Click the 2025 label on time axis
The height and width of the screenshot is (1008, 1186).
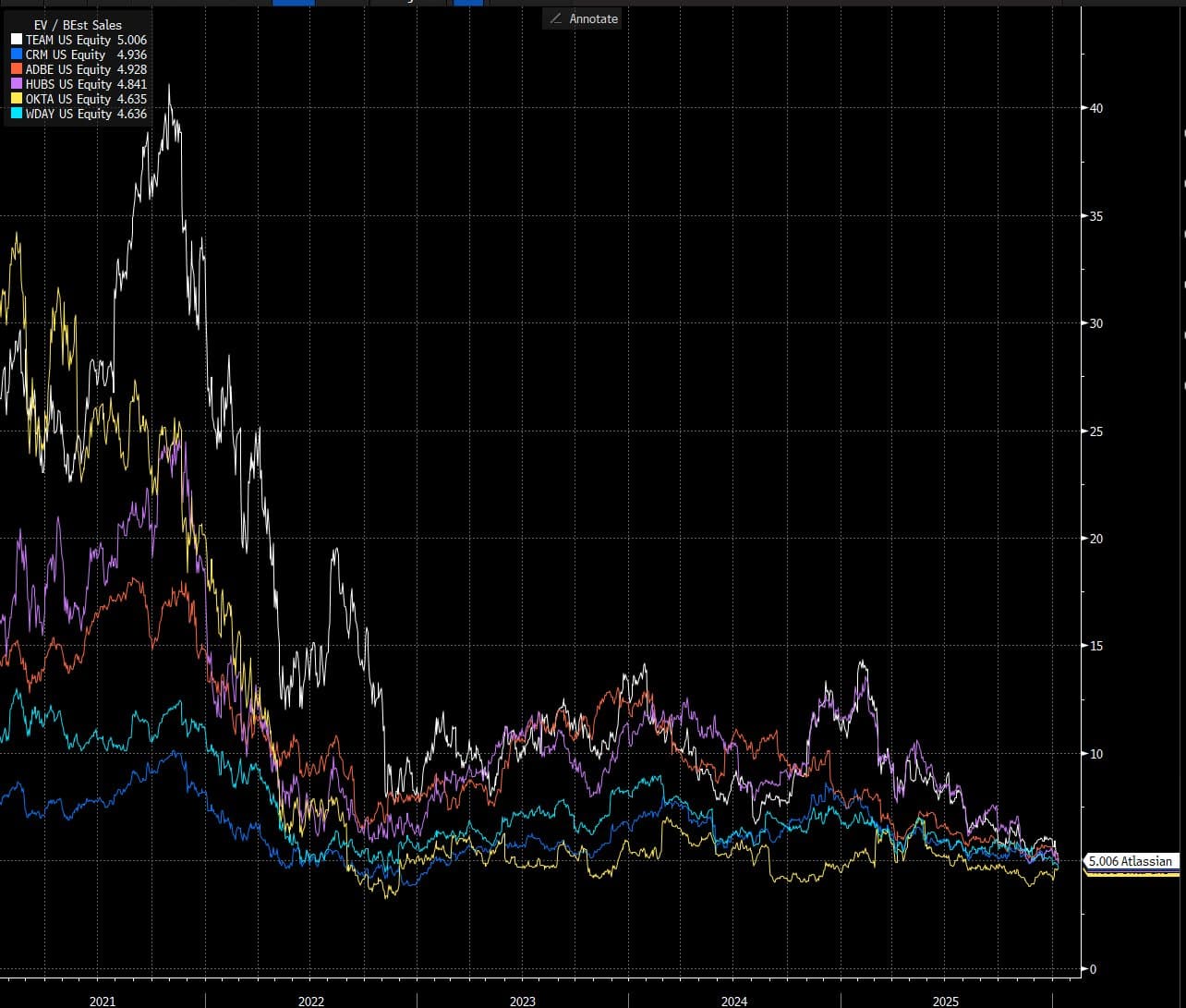pos(946,1002)
